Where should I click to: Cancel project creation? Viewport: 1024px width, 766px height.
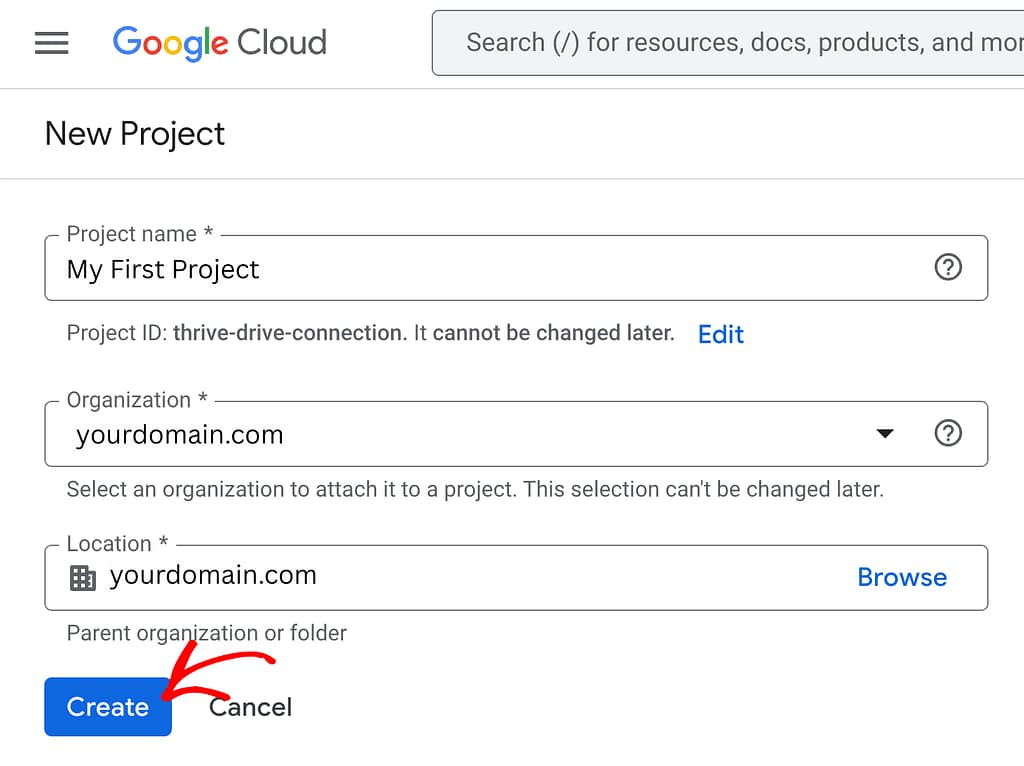(250, 707)
